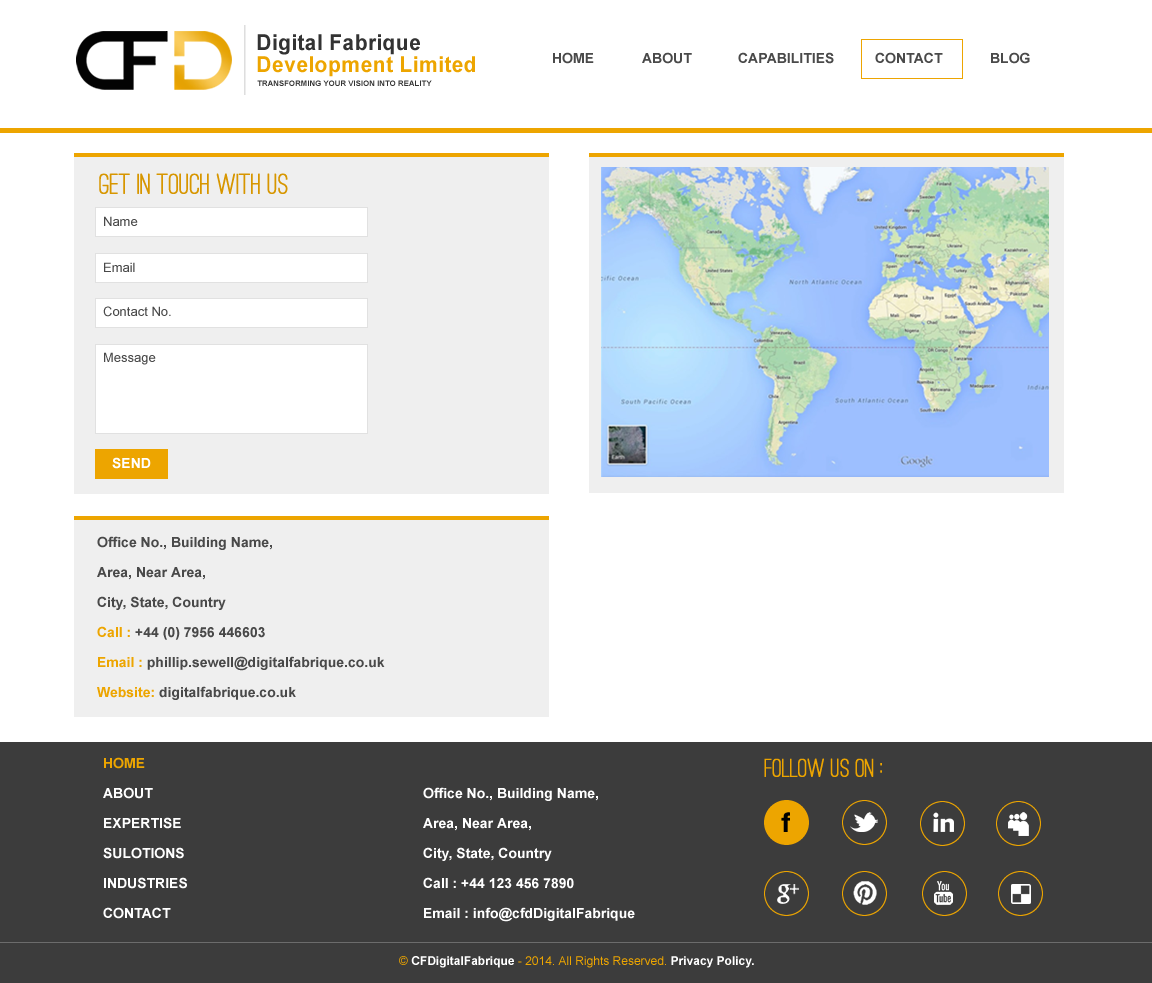Viewport: 1152px width, 983px height.
Task: Open the Privacy Policy link
Action: pos(712,961)
